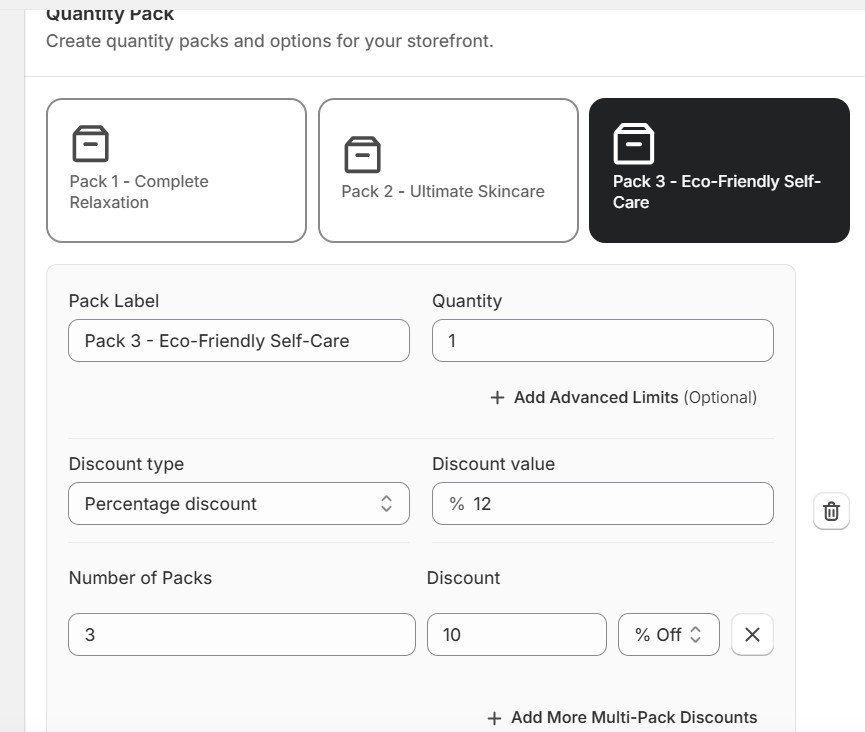
Task: Click the chevron arrows in the Percentage discount selector
Action: (387, 504)
